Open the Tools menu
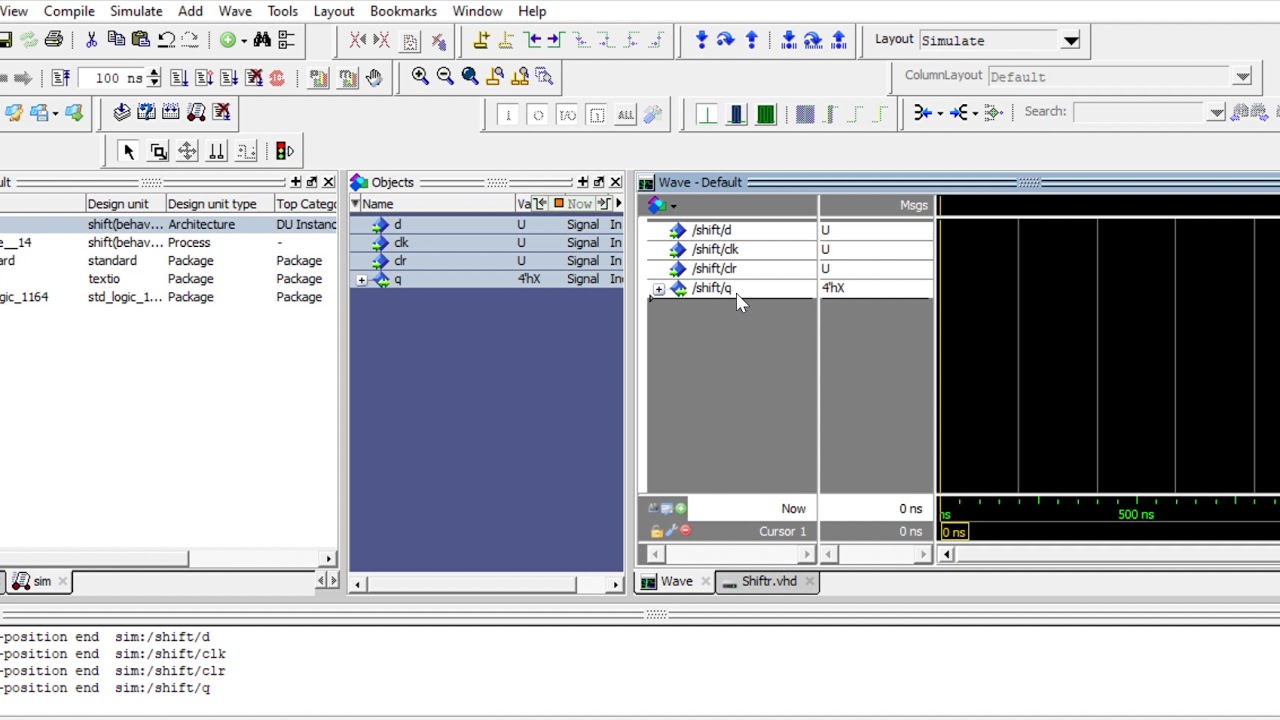1280x720 pixels. (282, 11)
